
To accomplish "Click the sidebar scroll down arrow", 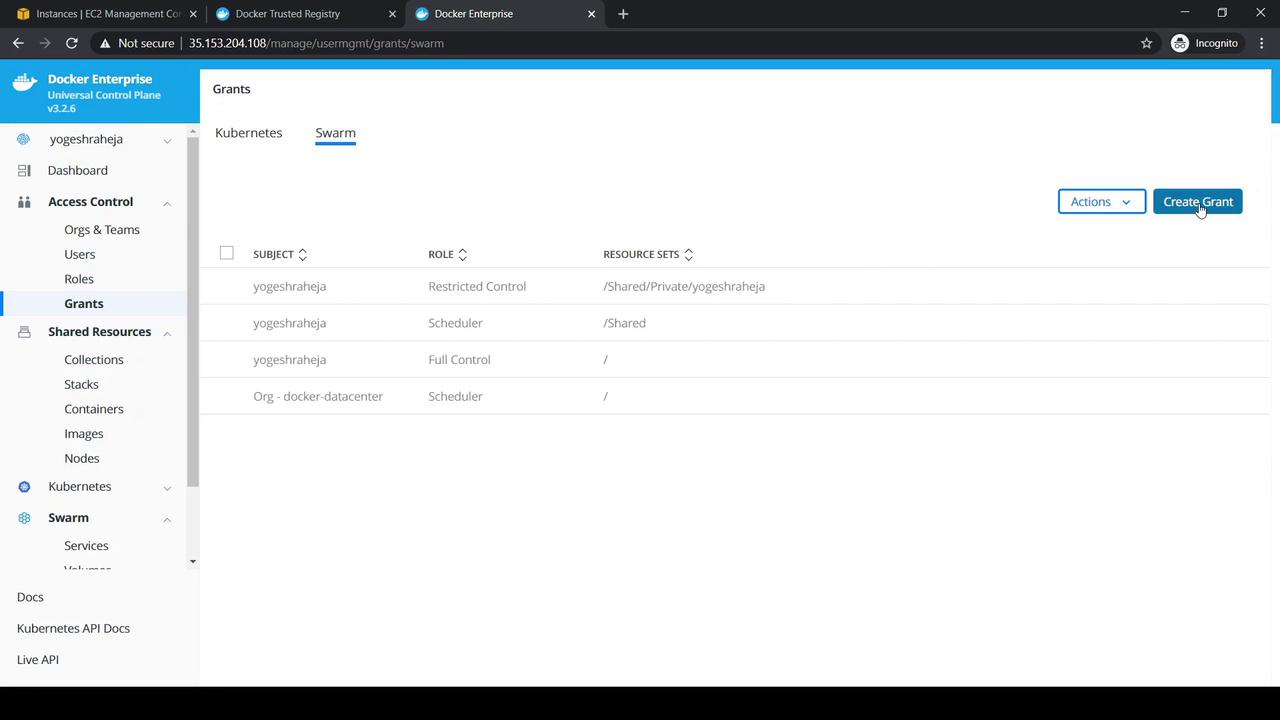I will pyautogui.click(x=193, y=562).
